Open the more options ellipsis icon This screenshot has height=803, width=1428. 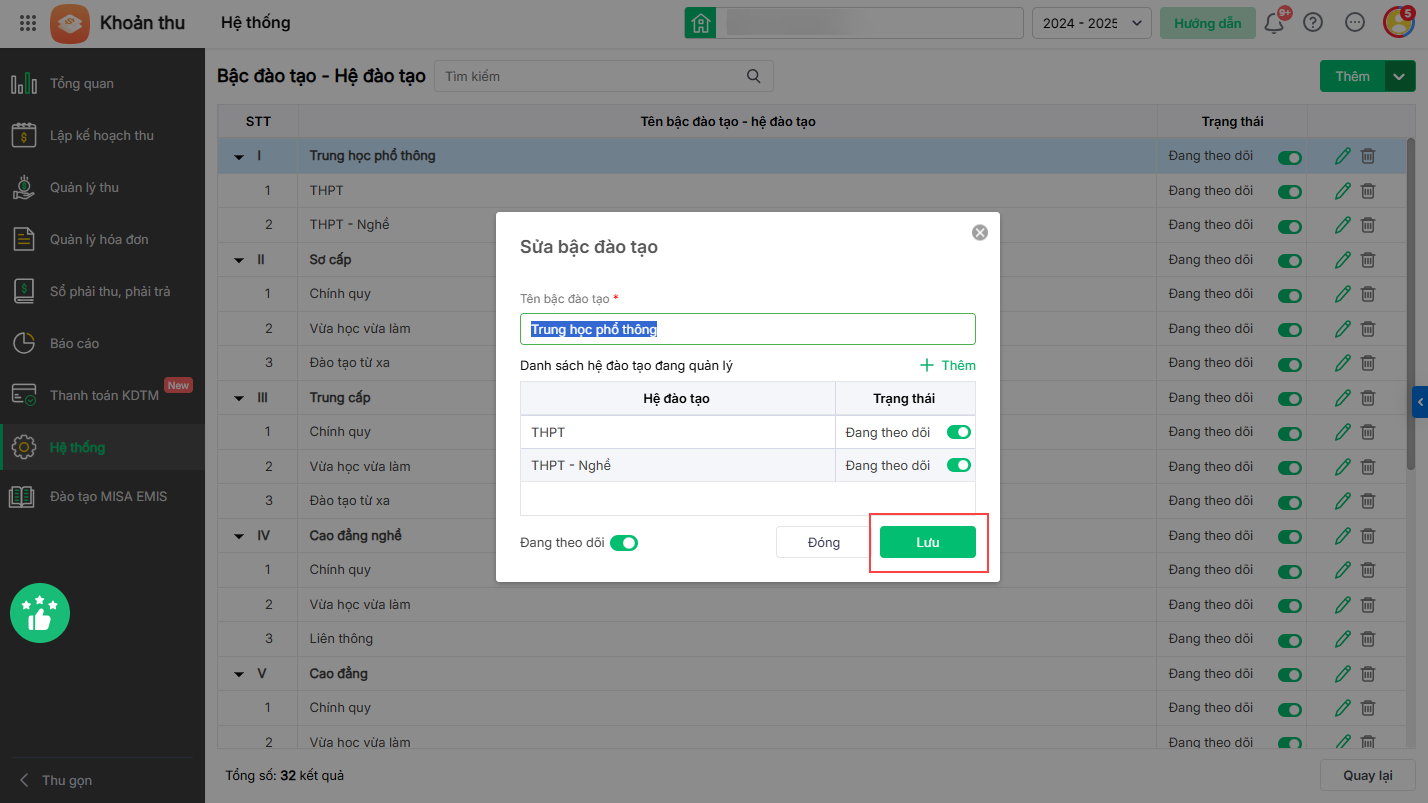1355,23
